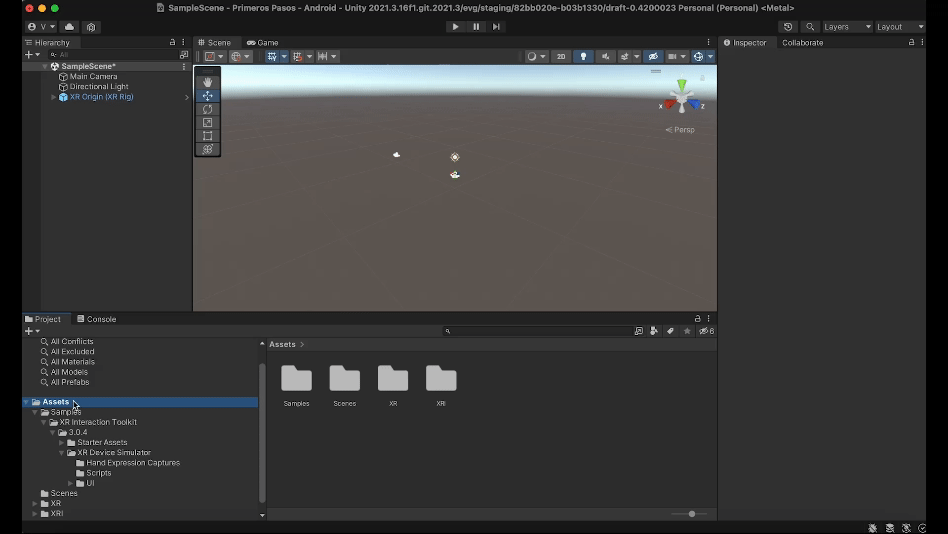Switch to Console tab
The width and height of the screenshot is (948, 534).
point(96,319)
